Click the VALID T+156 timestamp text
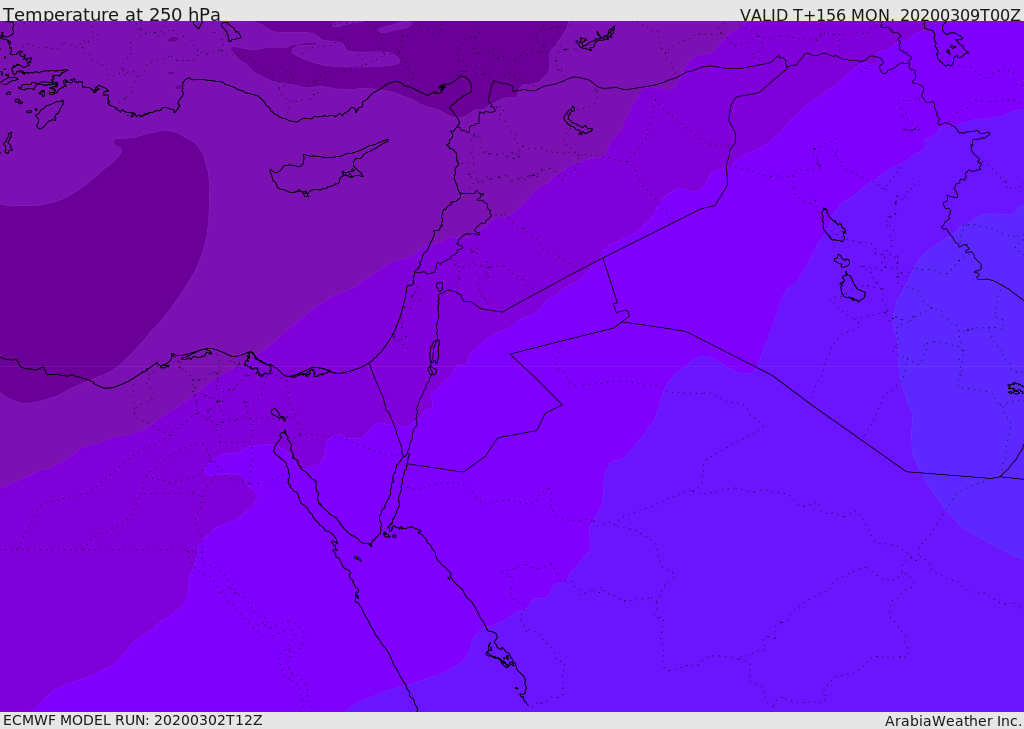 pyautogui.click(x=879, y=15)
